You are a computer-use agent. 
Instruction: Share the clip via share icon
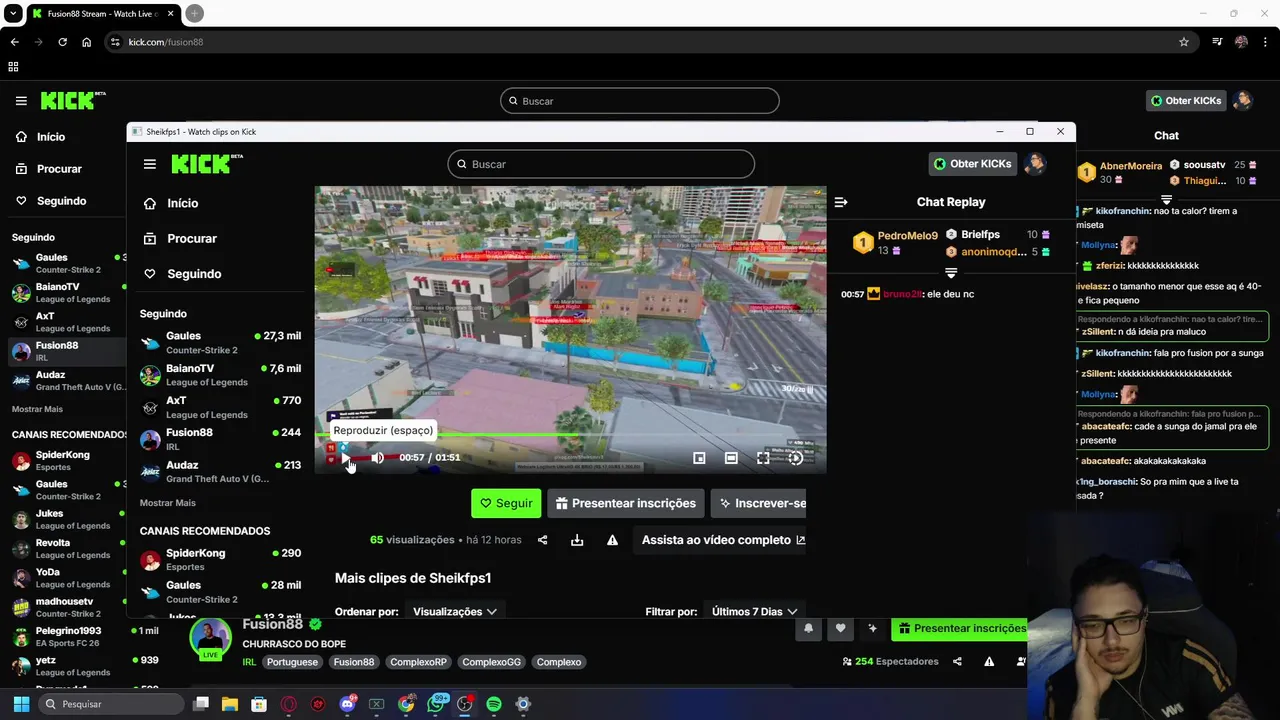(x=542, y=540)
